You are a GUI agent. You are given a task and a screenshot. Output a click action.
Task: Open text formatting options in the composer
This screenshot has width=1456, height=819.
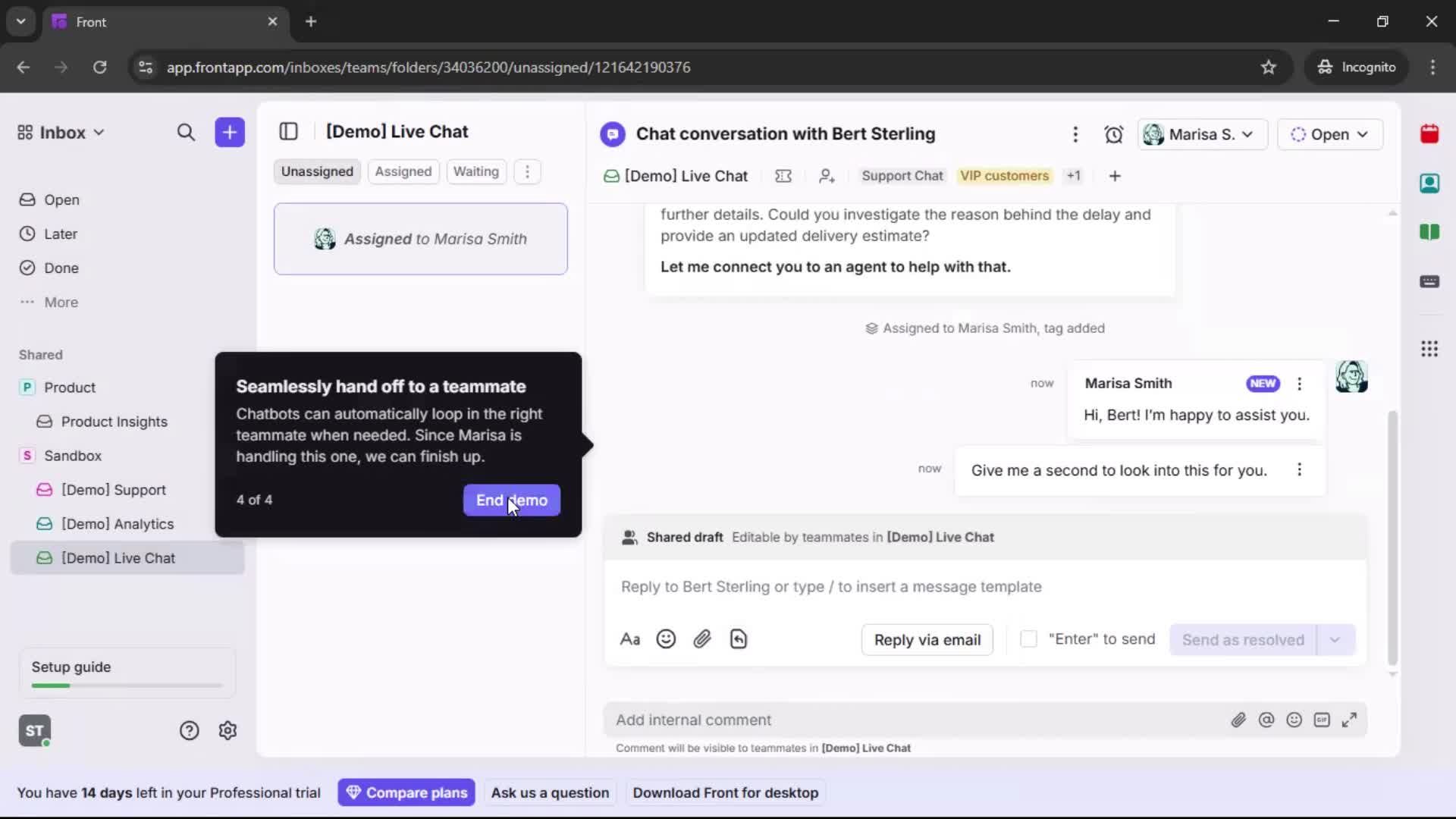click(x=630, y=639)
